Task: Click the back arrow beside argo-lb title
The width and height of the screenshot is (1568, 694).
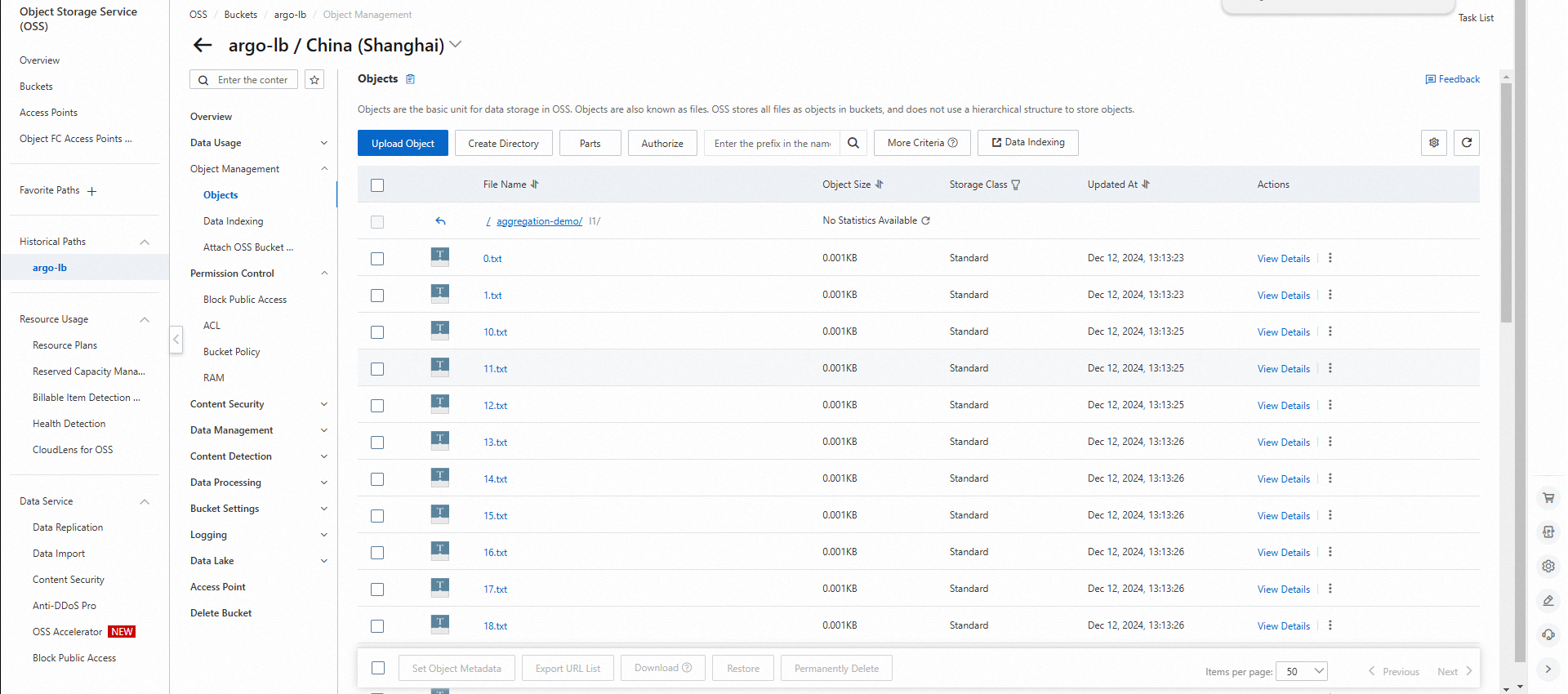Action: pos(203,45)
